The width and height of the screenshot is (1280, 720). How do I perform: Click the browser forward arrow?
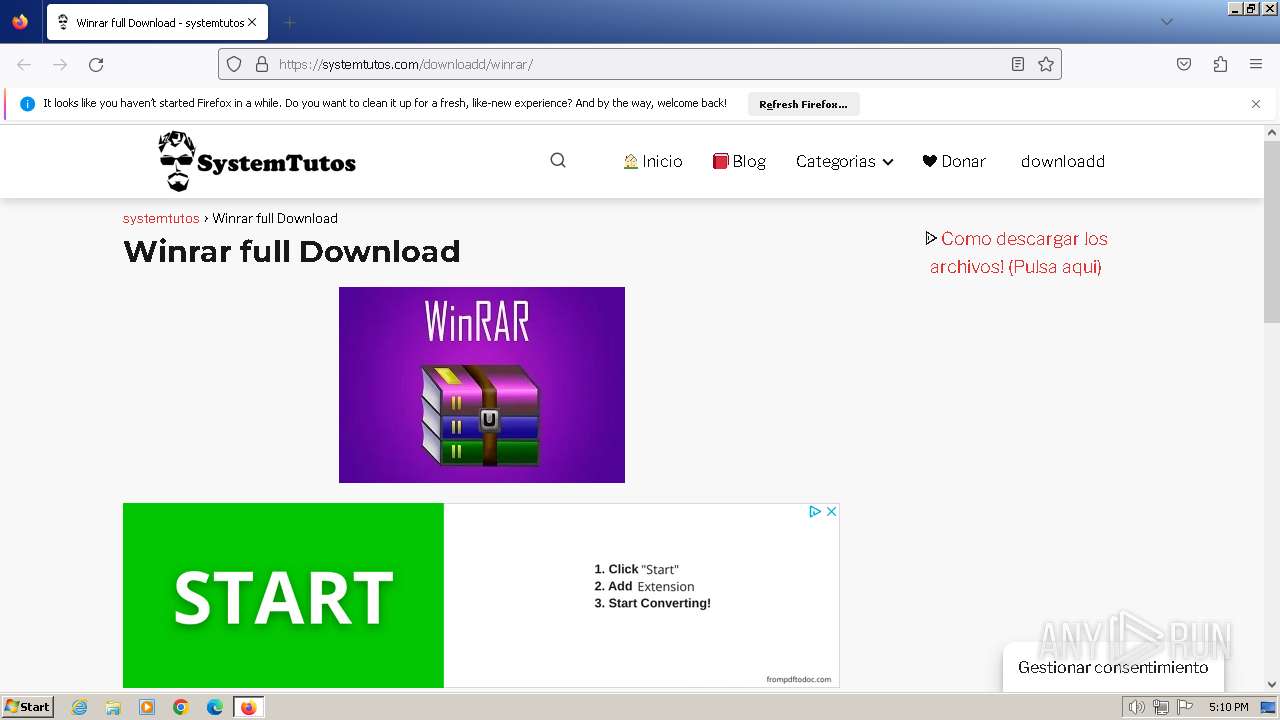coord(60,64)
